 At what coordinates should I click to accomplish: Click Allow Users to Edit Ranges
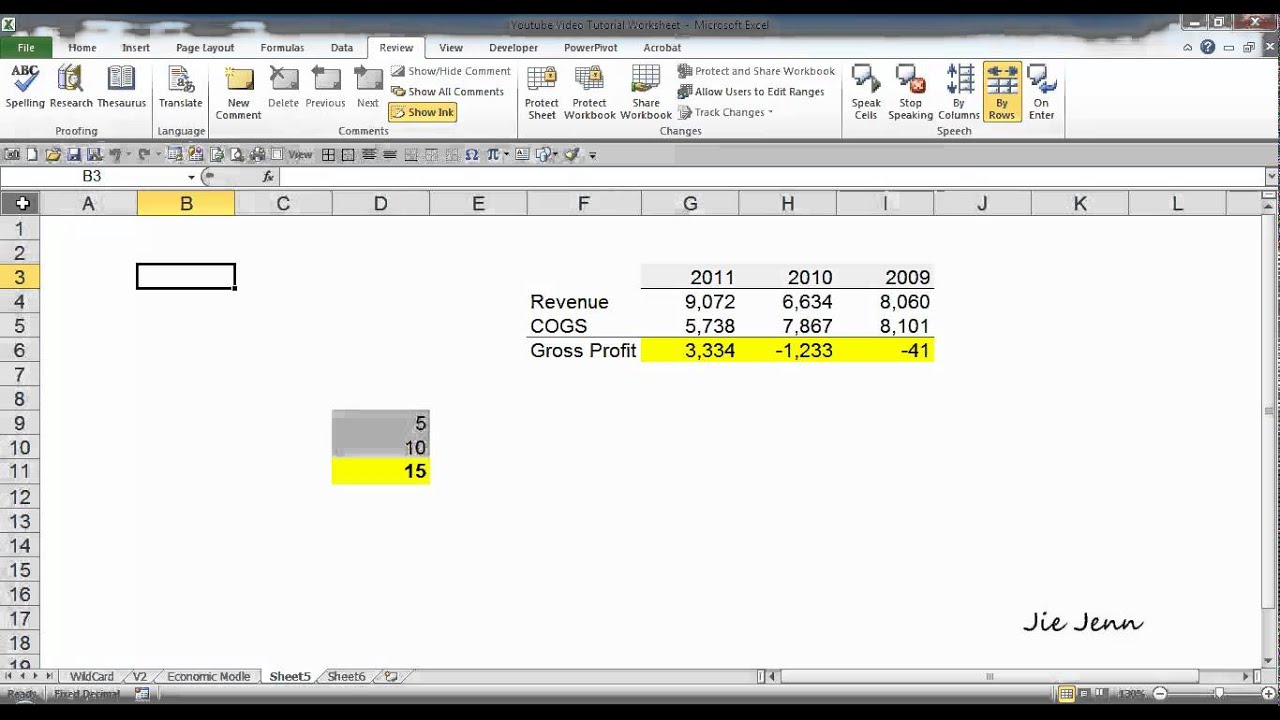751,92
